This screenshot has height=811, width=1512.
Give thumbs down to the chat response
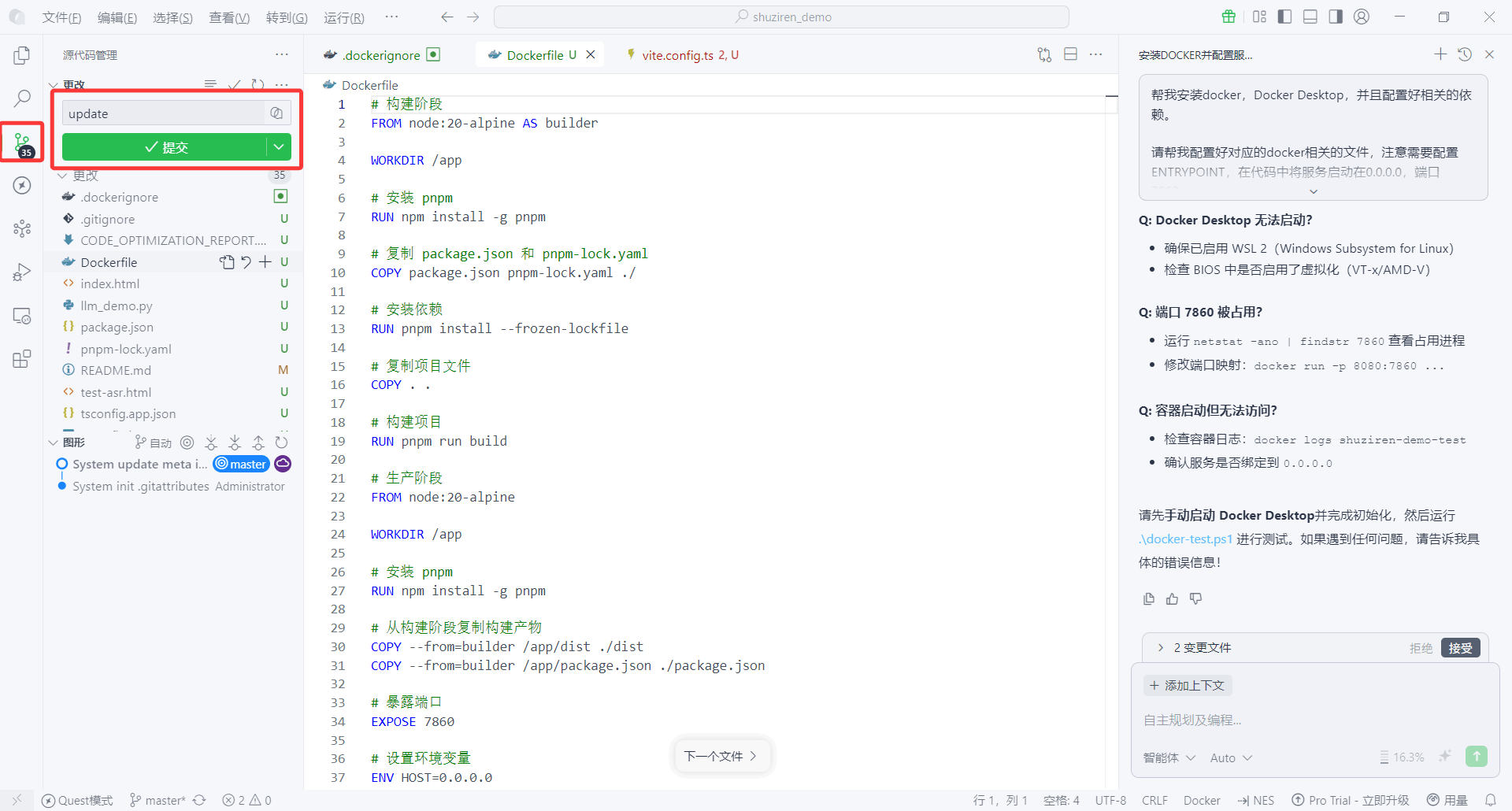point(1196,599)
